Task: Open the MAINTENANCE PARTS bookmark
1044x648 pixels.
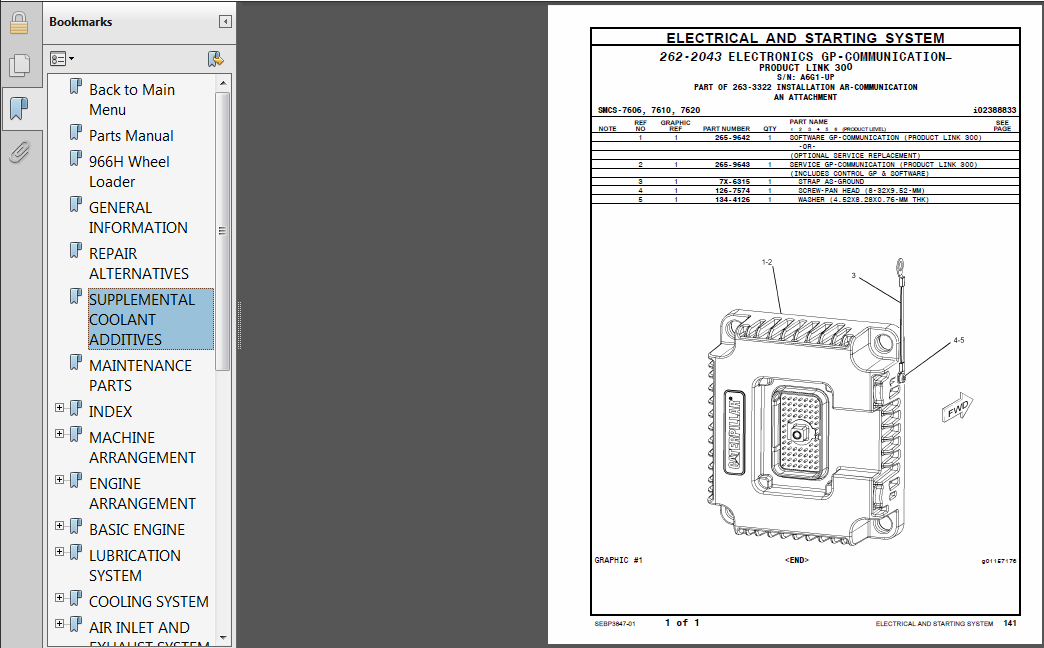Action: click(140, 375)
